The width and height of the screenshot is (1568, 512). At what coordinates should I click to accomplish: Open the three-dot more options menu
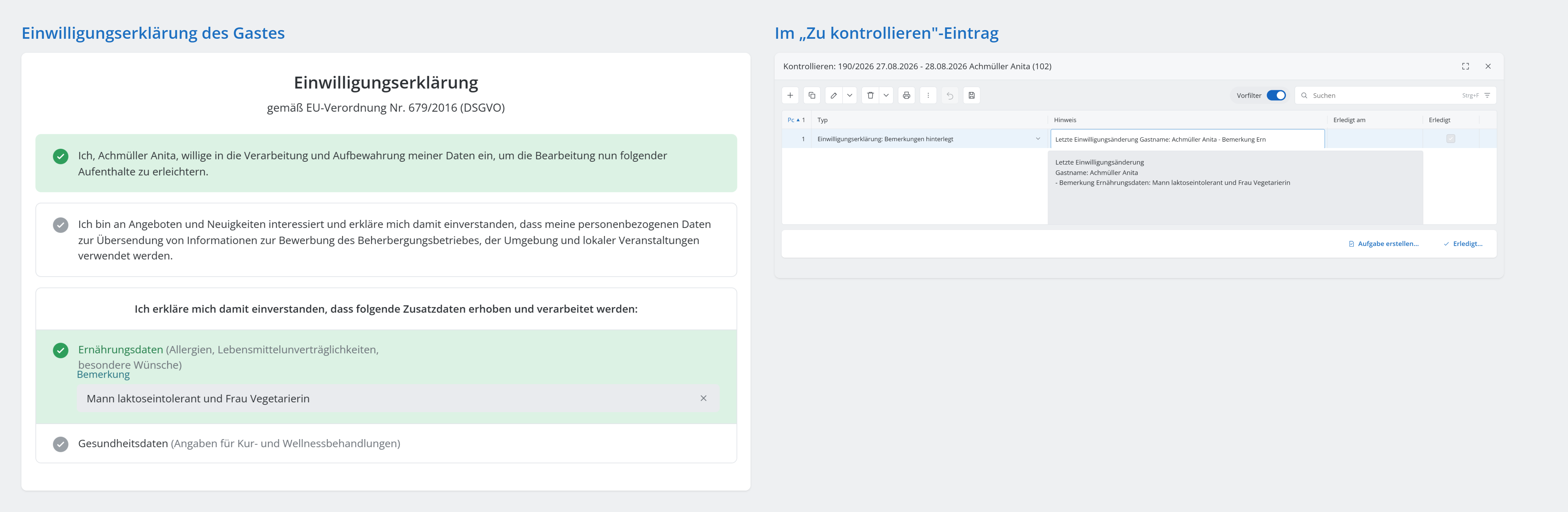click(928, 96)
